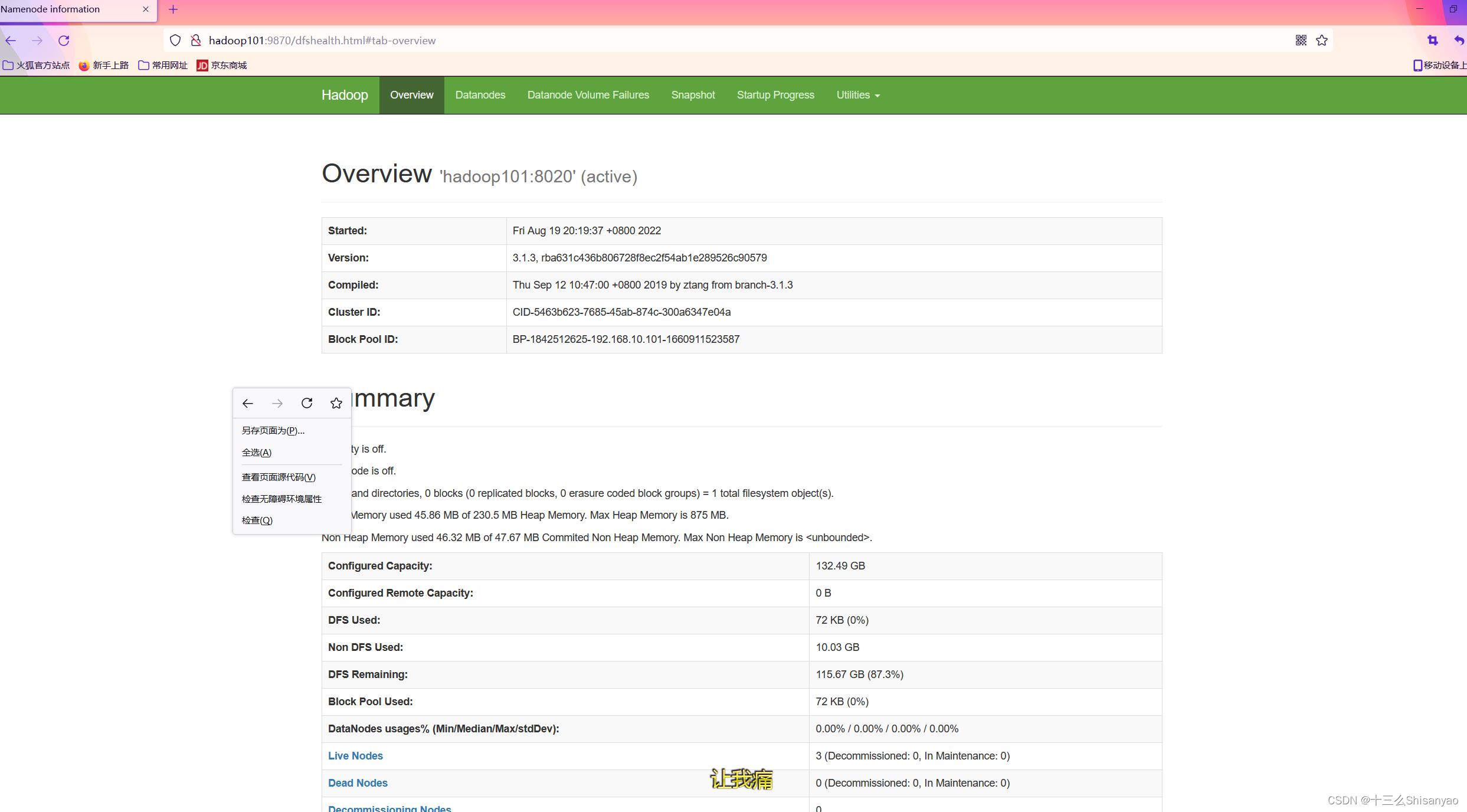Click the Non Heap Memory summary line
The width and height of the screenshot is (1467, 812).
[597, 538]
